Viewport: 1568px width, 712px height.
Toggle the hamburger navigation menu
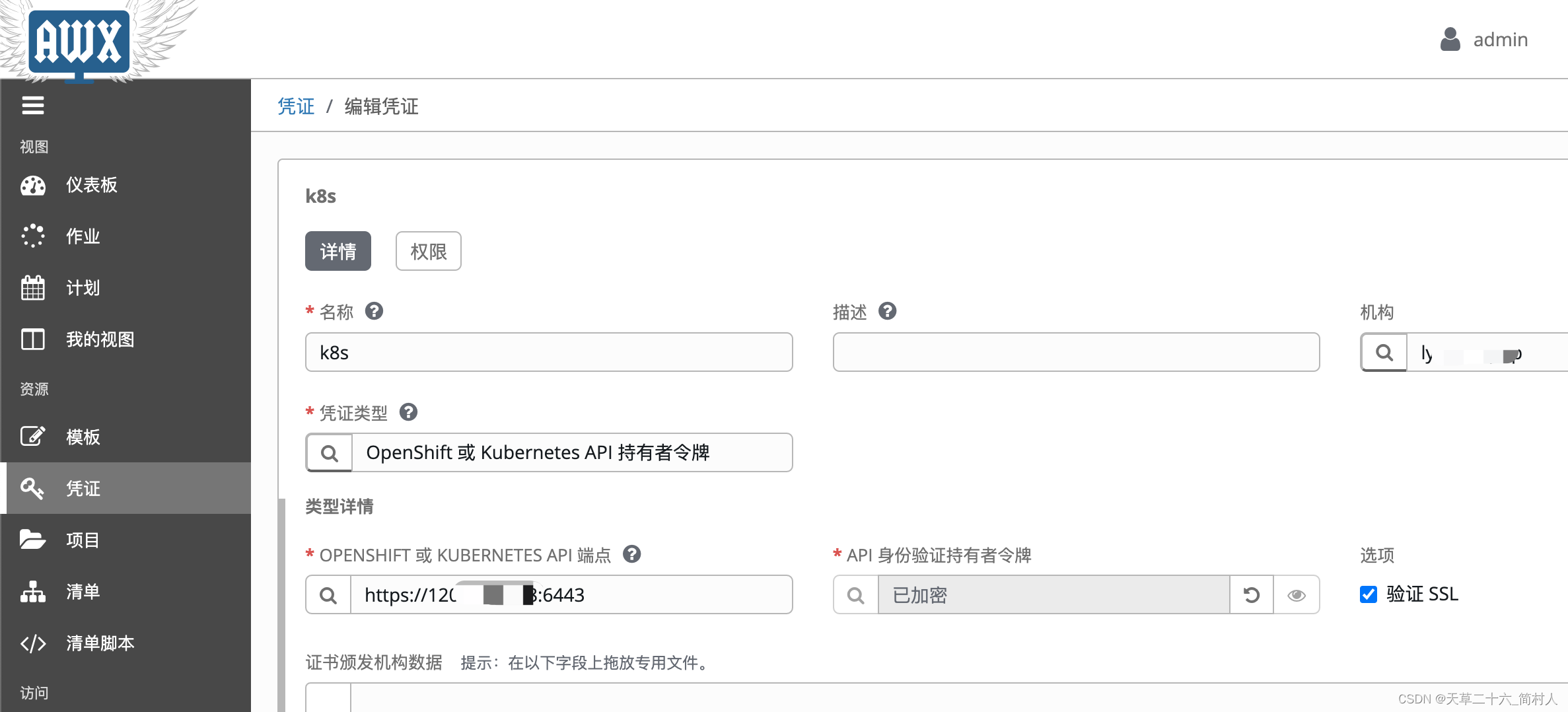(x=33, y=106)
